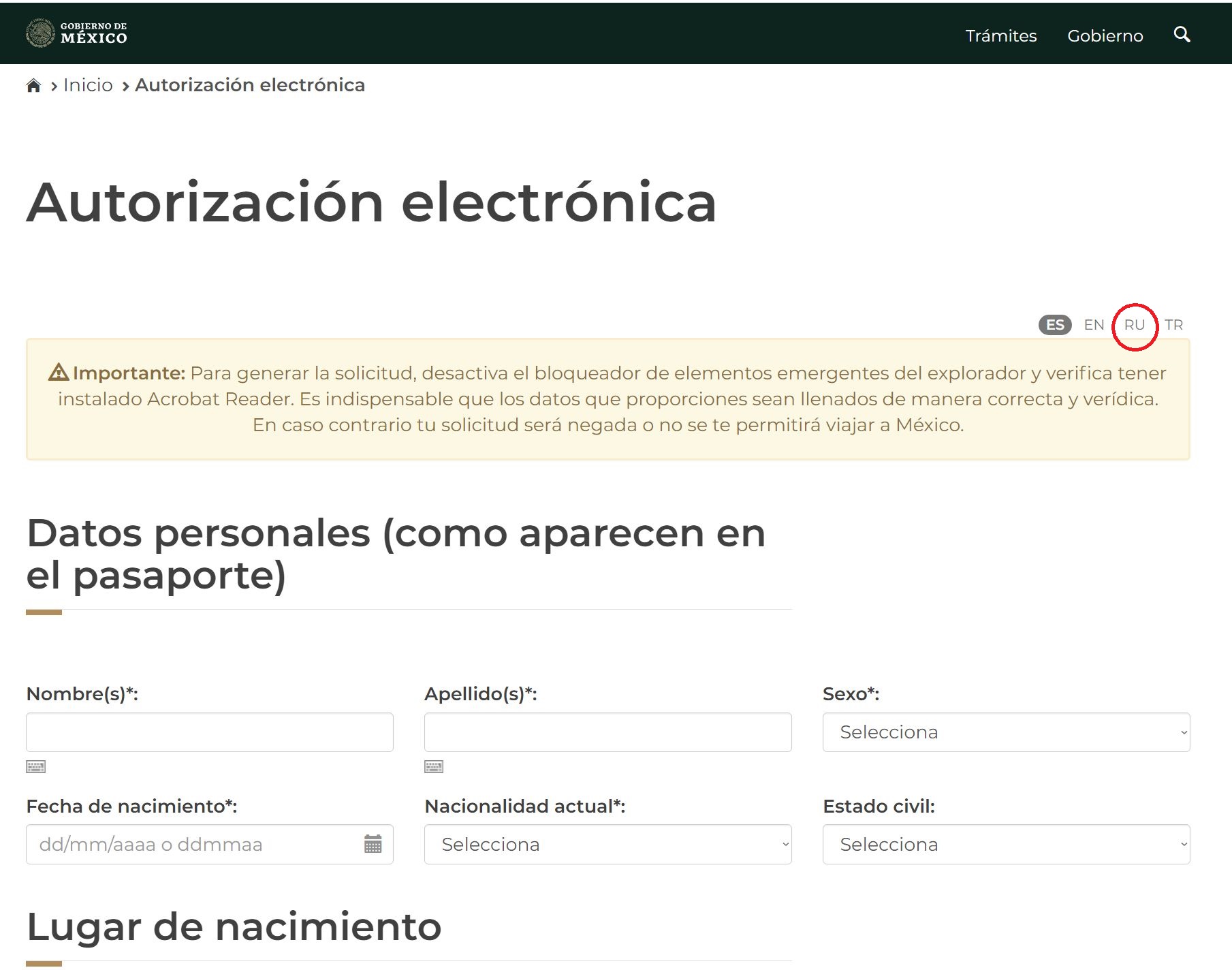Image resolution: width=1232 pixels, height=970 pixels.
Task: Click the home icon in breadcrumb
Action: pyautogui.click(x=33, y=86)
